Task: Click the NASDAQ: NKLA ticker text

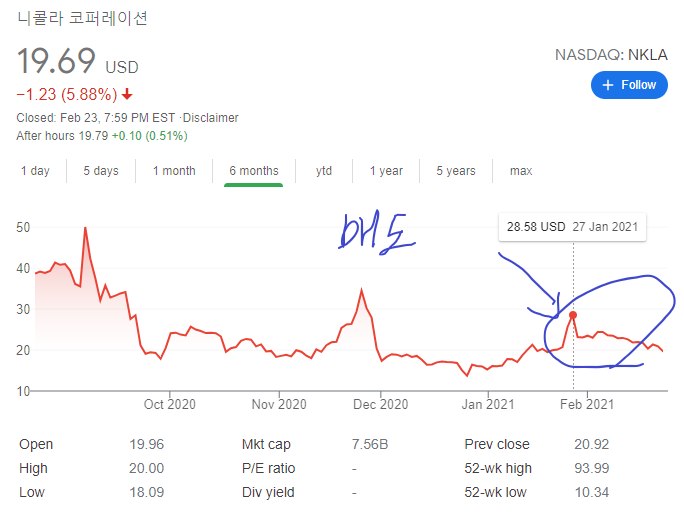Action: pos(611,55)
